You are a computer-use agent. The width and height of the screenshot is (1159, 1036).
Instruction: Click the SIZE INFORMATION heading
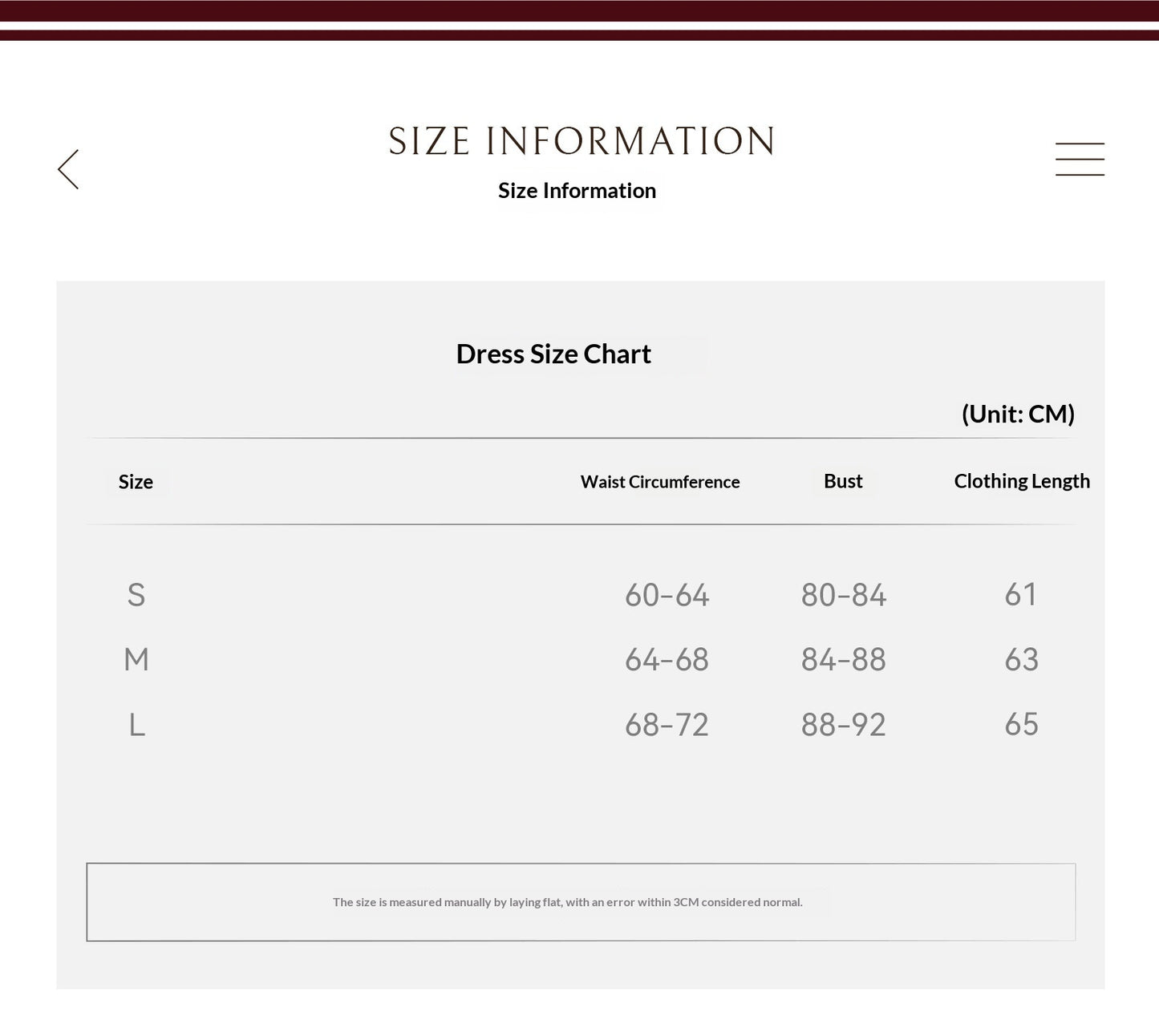[581, 141]
